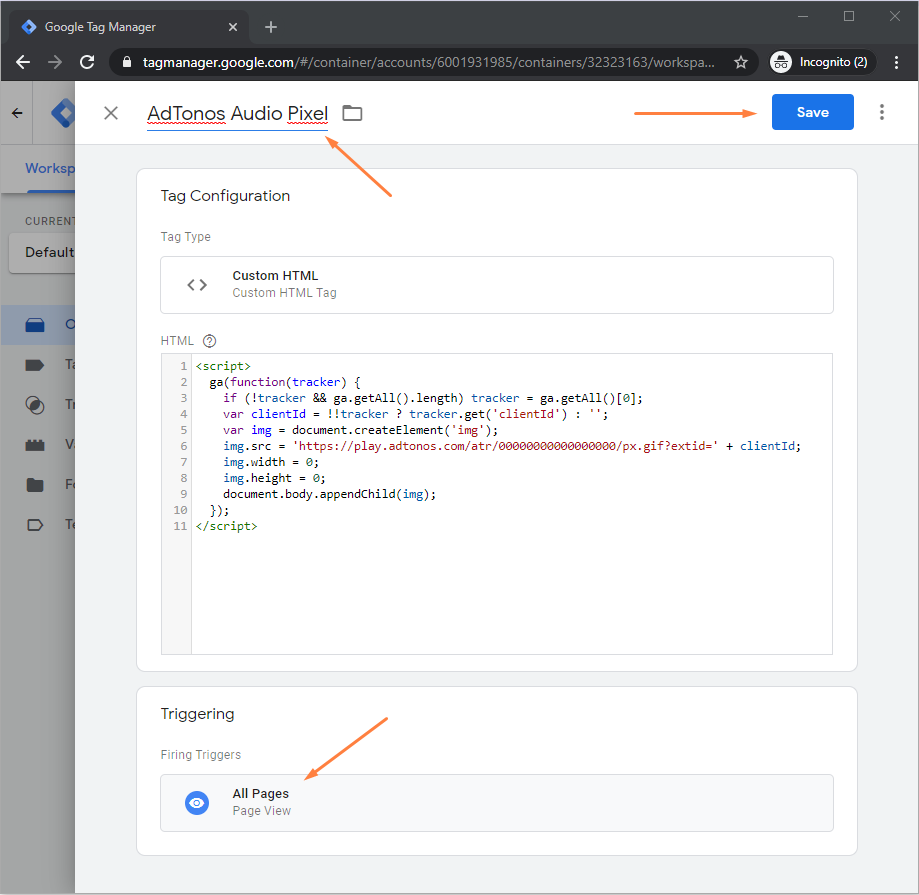Switch to the Workspace tab

tap(50, 168)
